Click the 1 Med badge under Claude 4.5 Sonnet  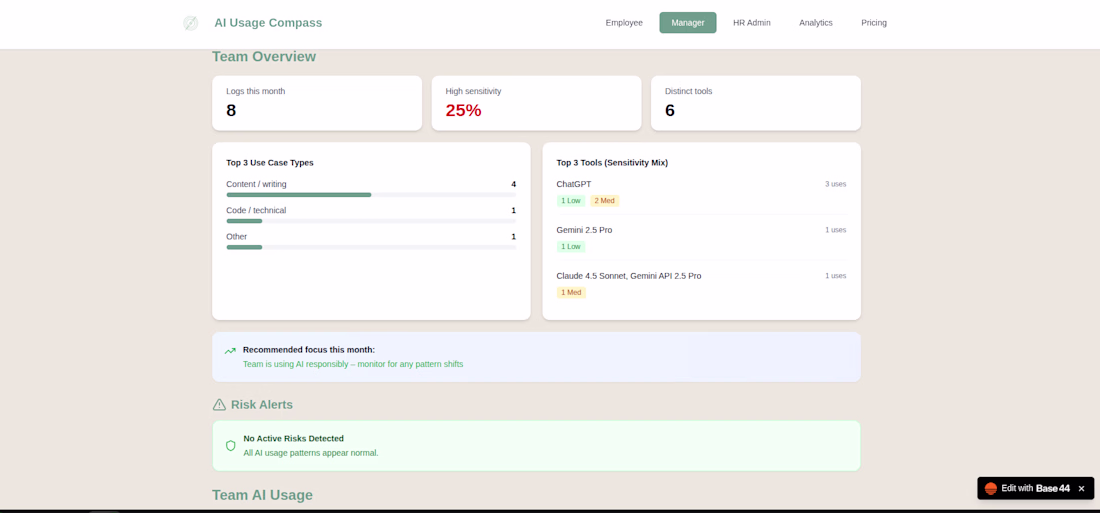click(571, 292)
